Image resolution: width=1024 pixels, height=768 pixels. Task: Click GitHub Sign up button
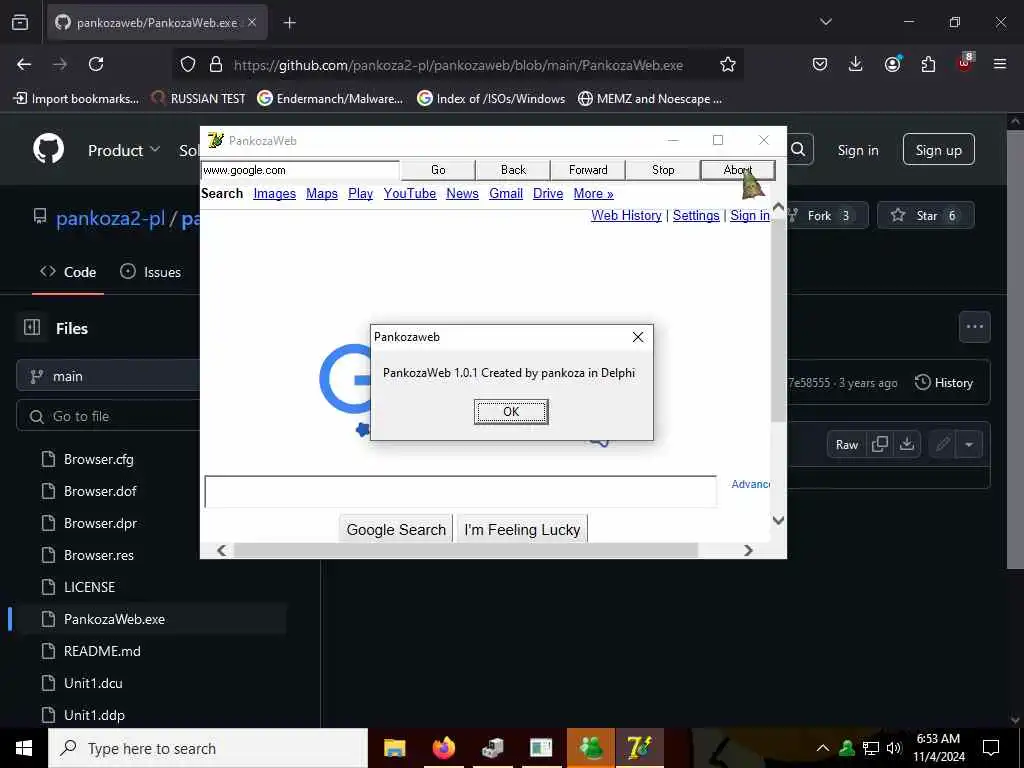pyautogui.click(x=938, y=150)
